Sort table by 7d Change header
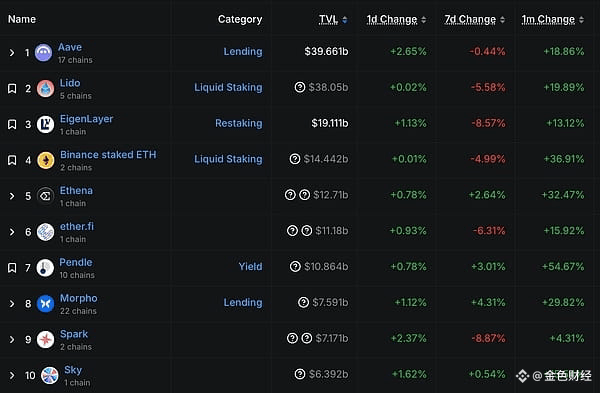The image size is (600, 393). [x=470, y=20]
